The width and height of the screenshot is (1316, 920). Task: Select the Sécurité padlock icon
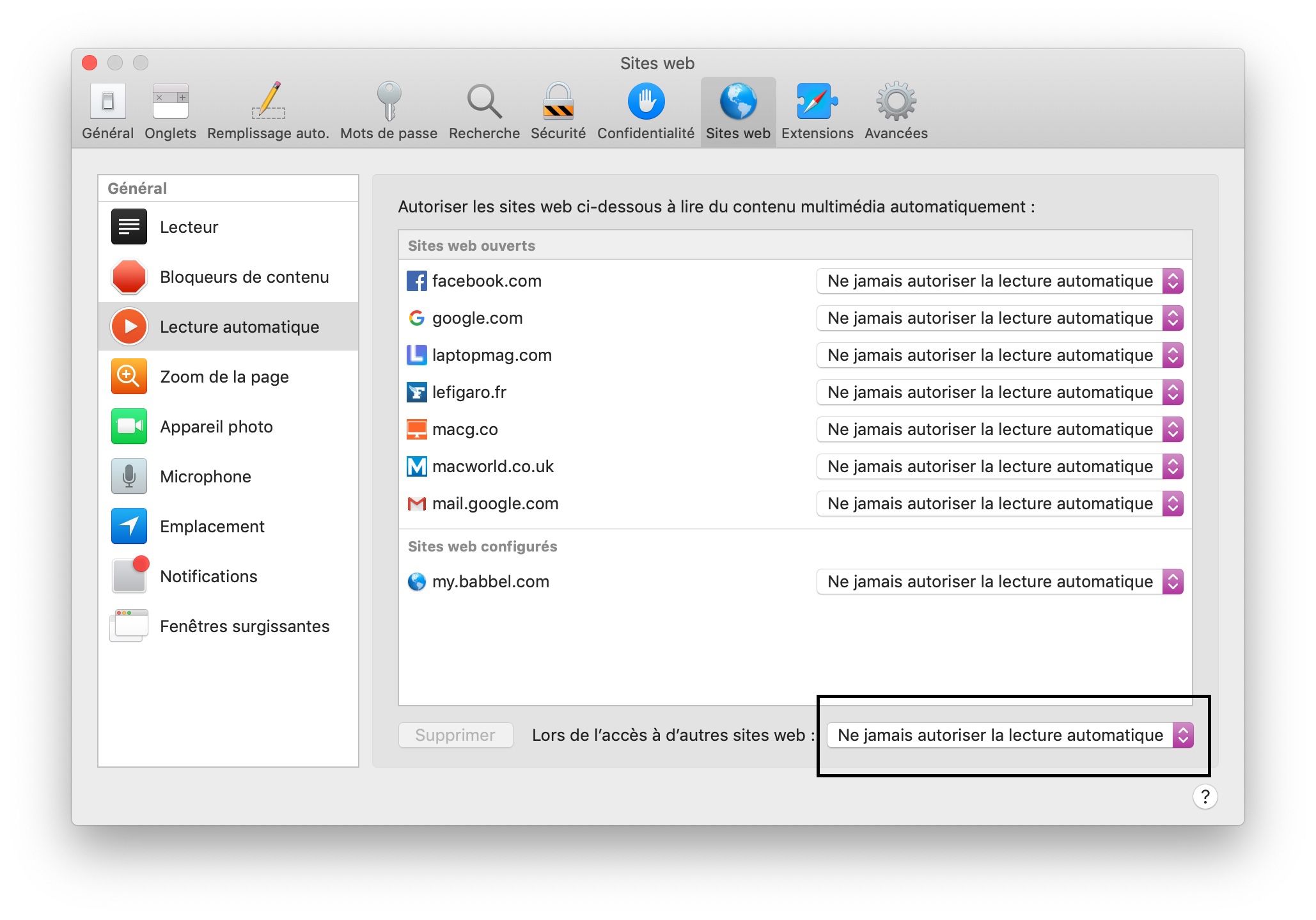(558, 102)
